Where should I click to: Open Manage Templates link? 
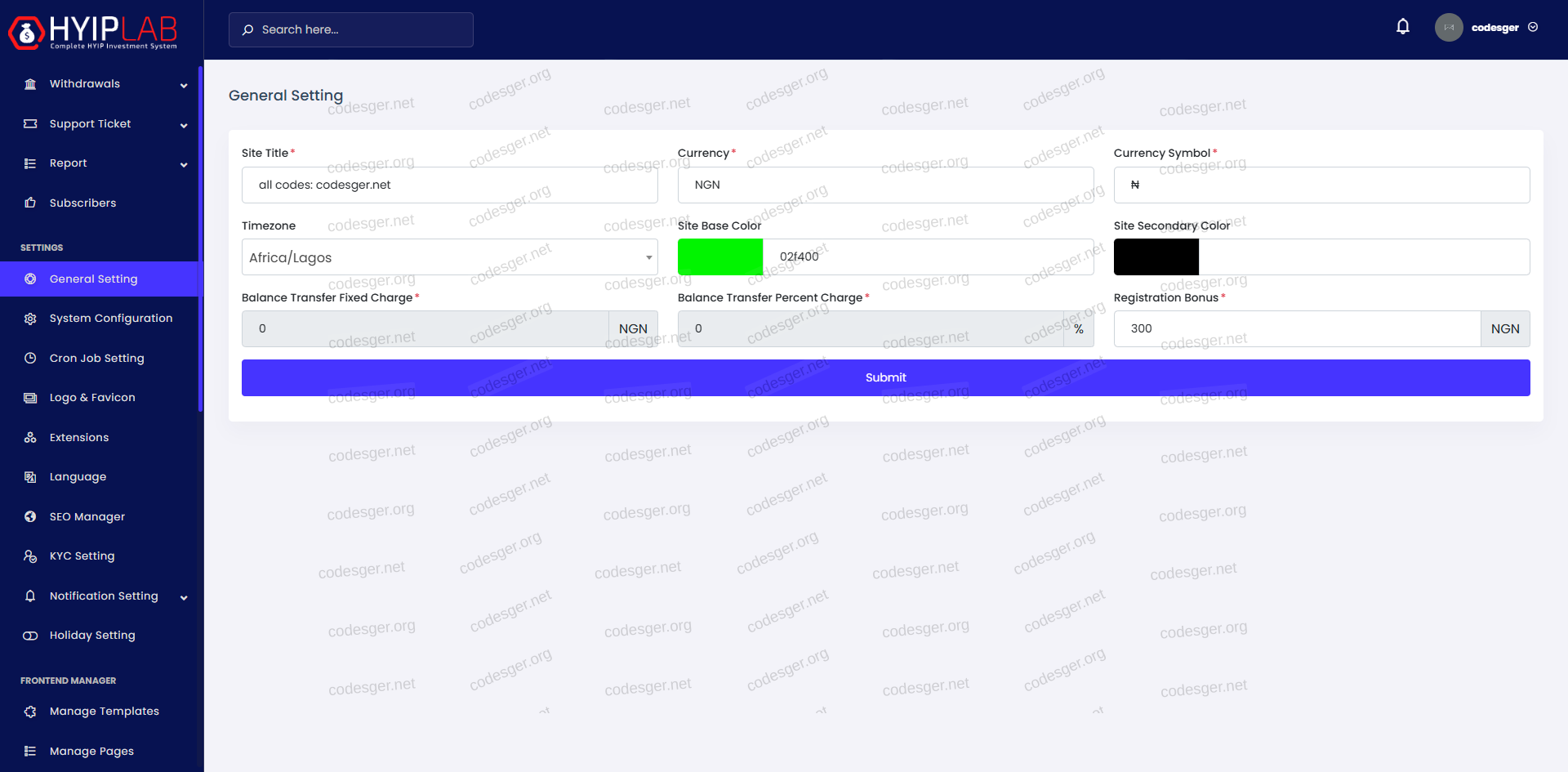[x=105, y=712]
